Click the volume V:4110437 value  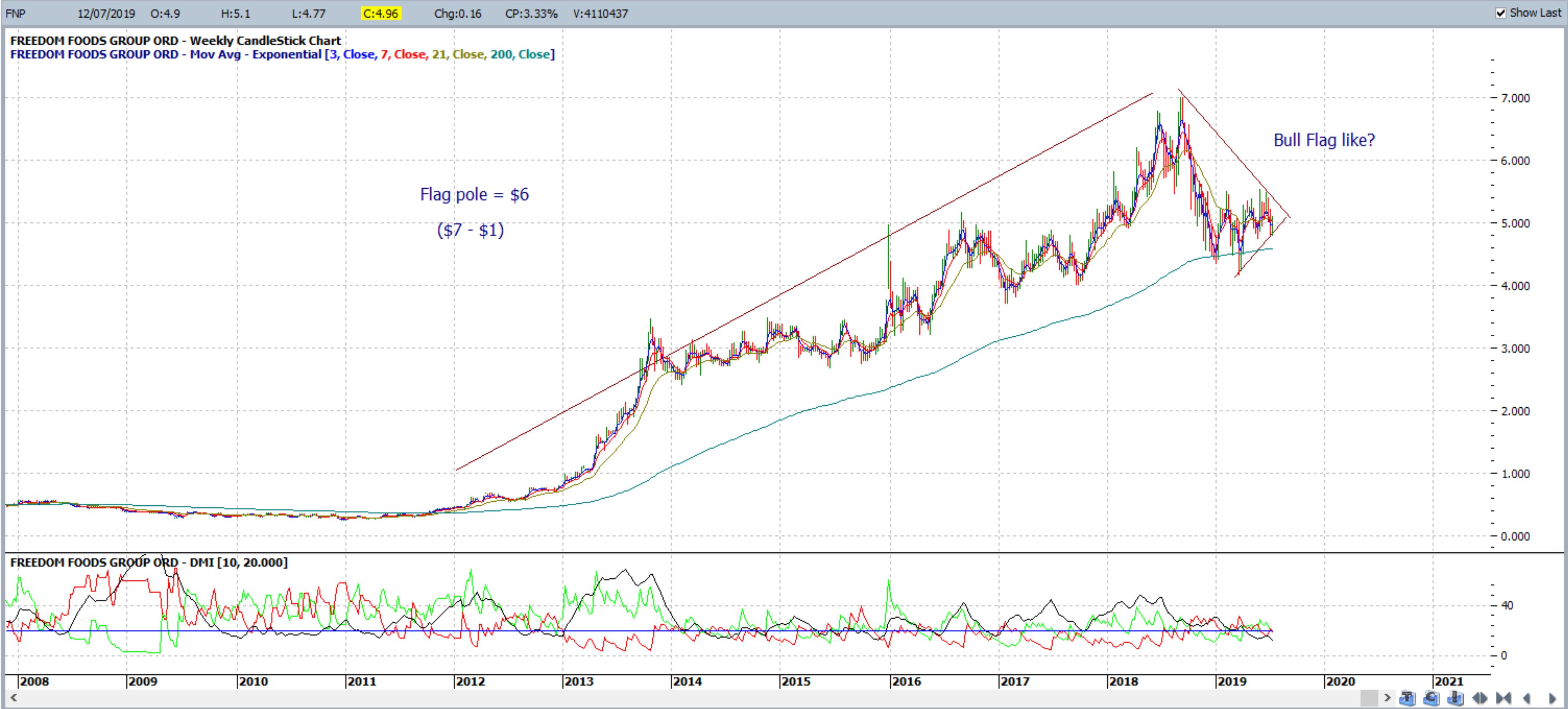point(600,13)
